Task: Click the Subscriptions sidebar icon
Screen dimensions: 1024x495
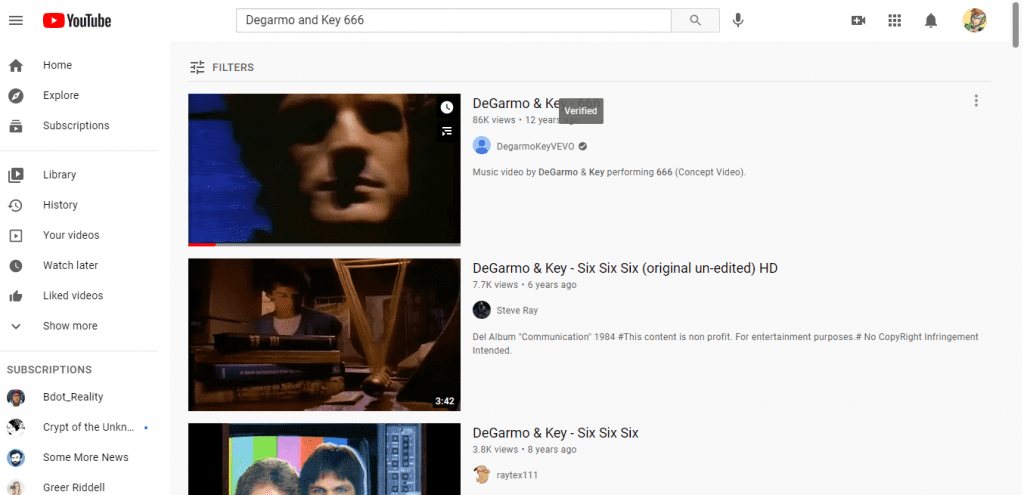Action: click(16, 126)
